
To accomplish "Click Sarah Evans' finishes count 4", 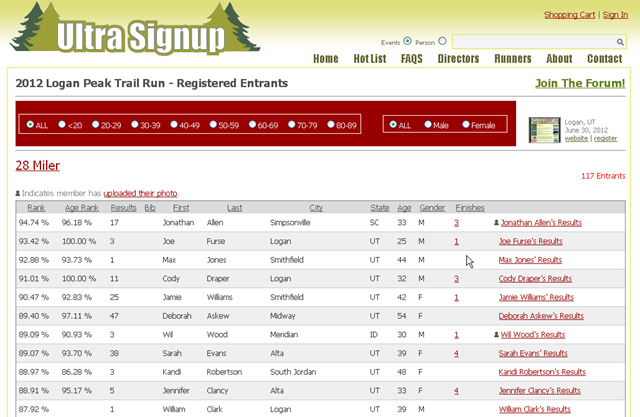I will coord(456,353).
